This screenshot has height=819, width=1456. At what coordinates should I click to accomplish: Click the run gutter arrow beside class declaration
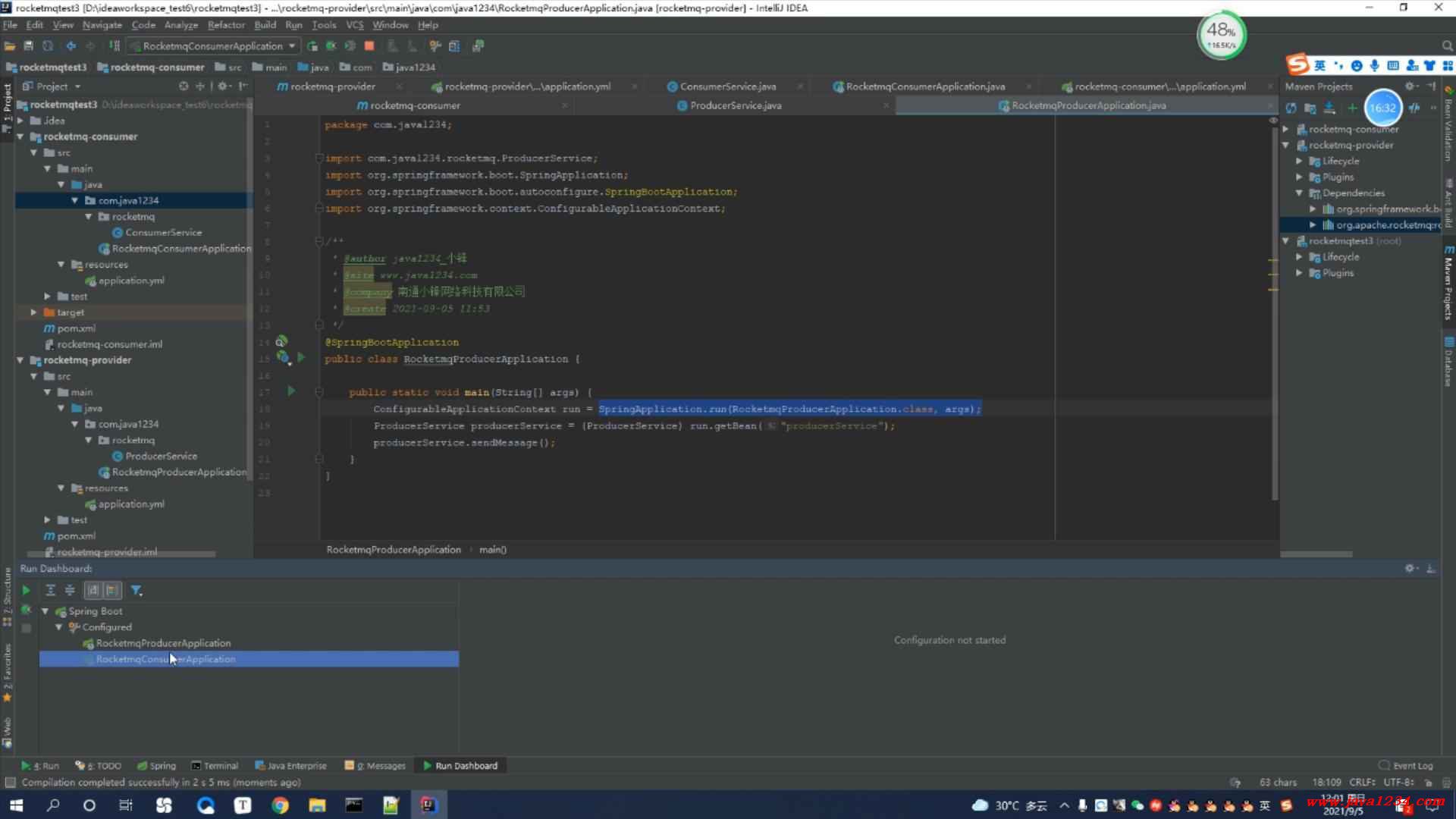pyautogui.click(x=301, y=357)
